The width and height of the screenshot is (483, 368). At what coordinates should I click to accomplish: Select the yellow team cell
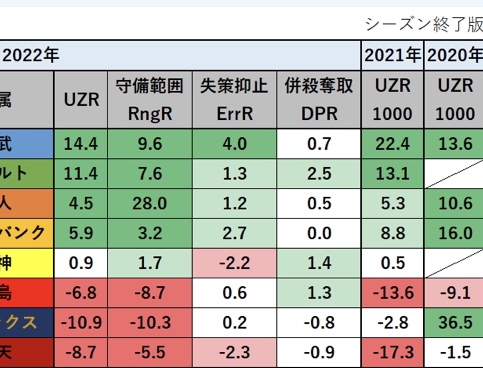pos(26,263)
